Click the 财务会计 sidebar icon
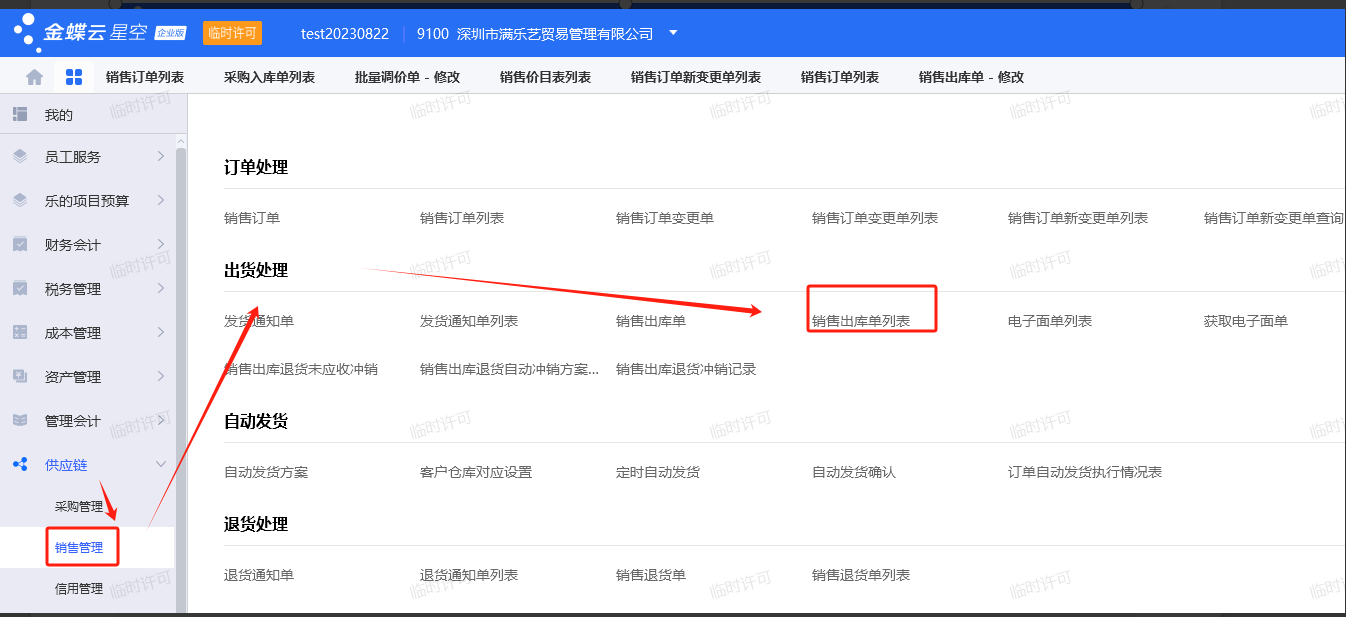Image resolution: width=1346 pixels, height=617 pixels. tap(20, 245)
